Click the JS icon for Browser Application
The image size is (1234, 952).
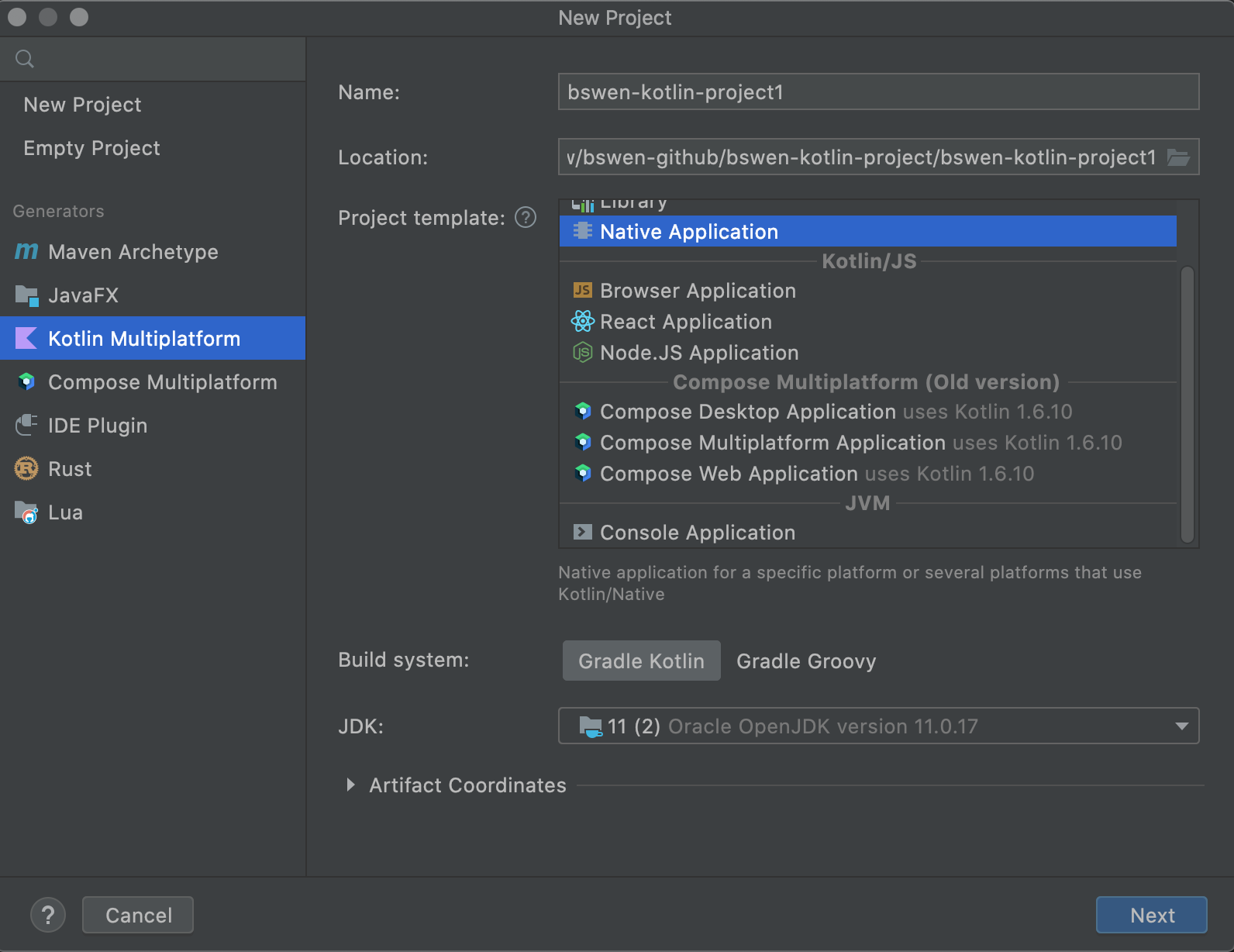pos(582,290)
